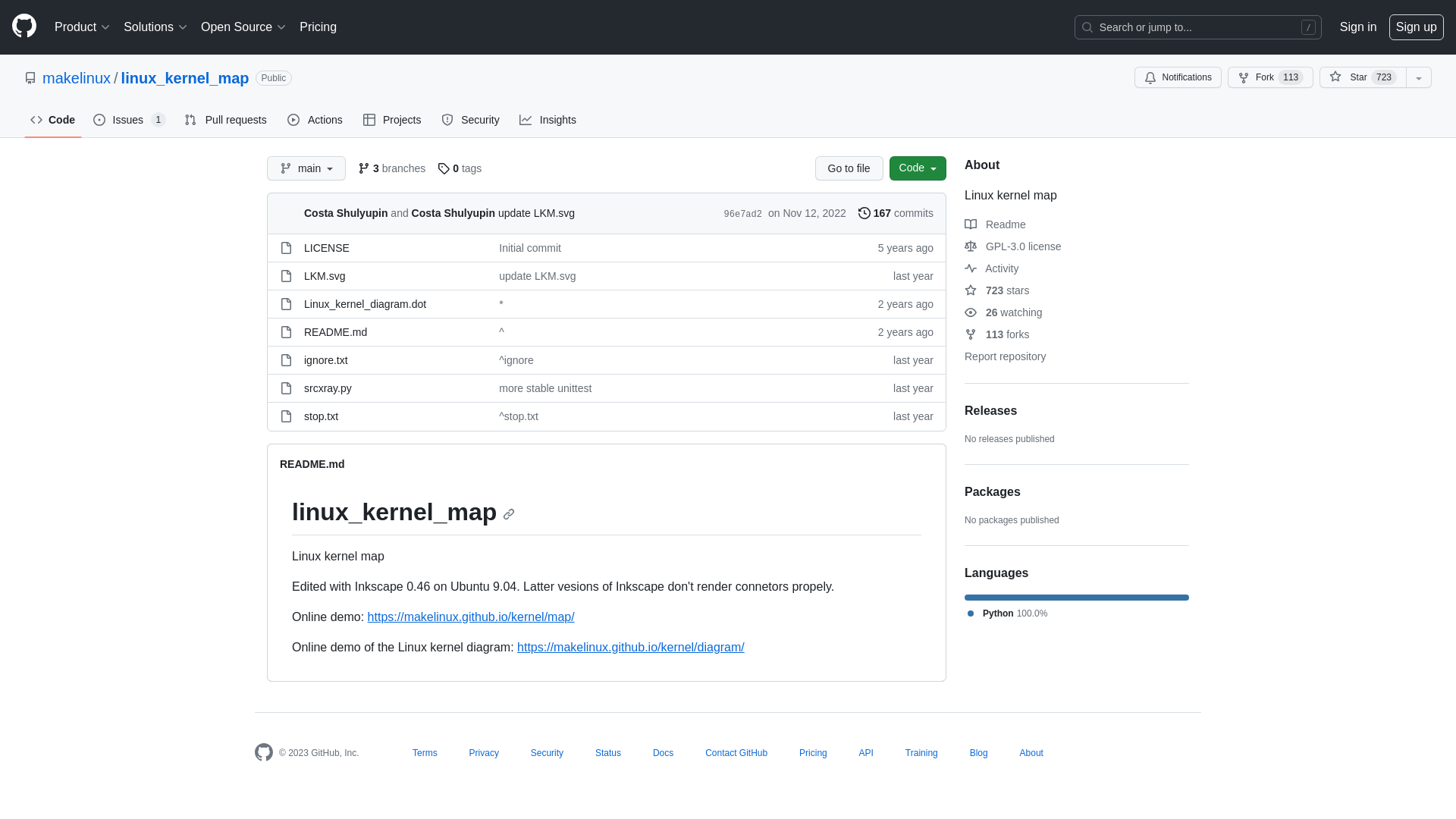
Task: Open Contact GitHub in the footer
Action: coord(736,753)
